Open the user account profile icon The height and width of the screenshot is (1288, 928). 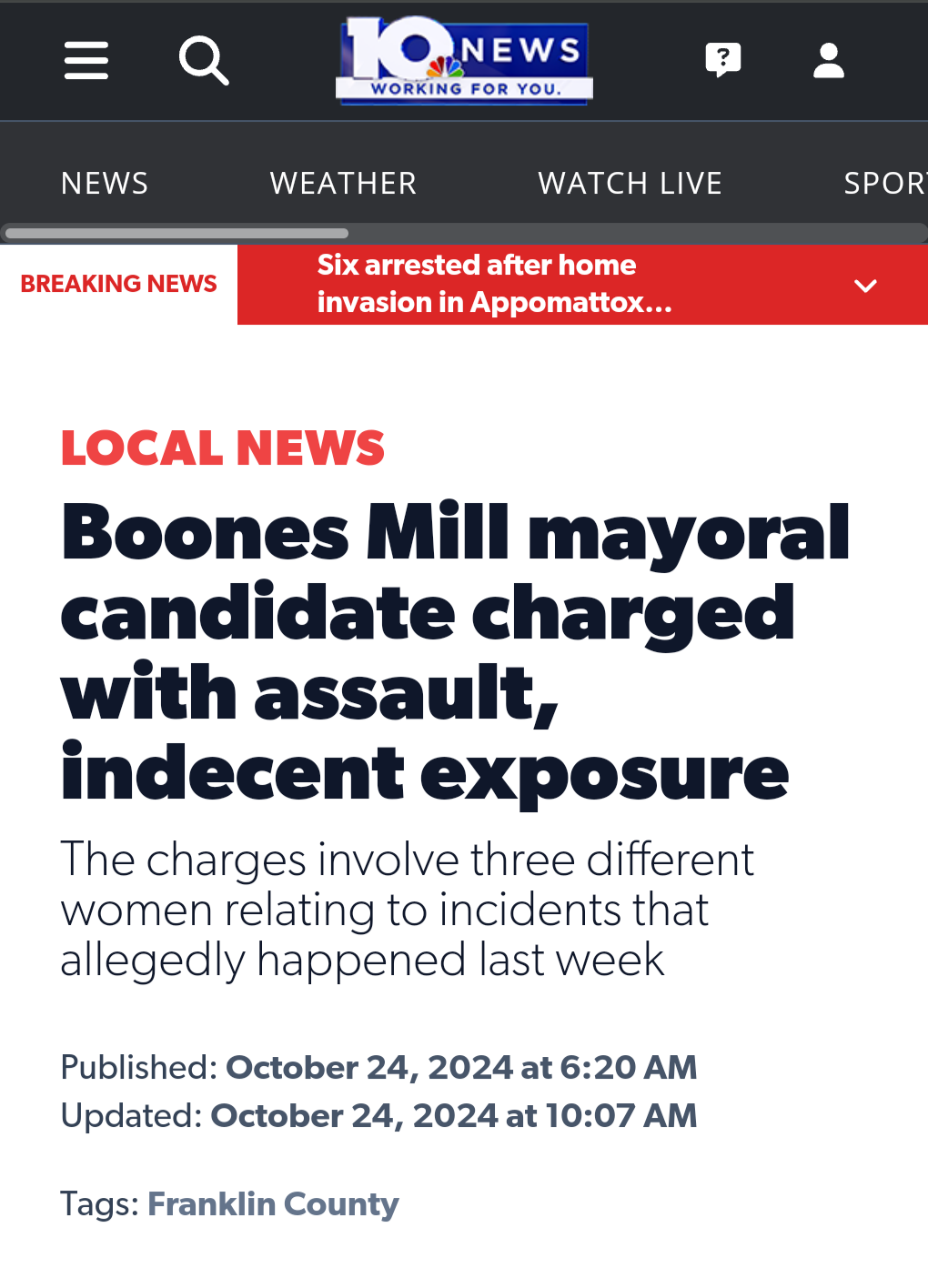(829, 61)
